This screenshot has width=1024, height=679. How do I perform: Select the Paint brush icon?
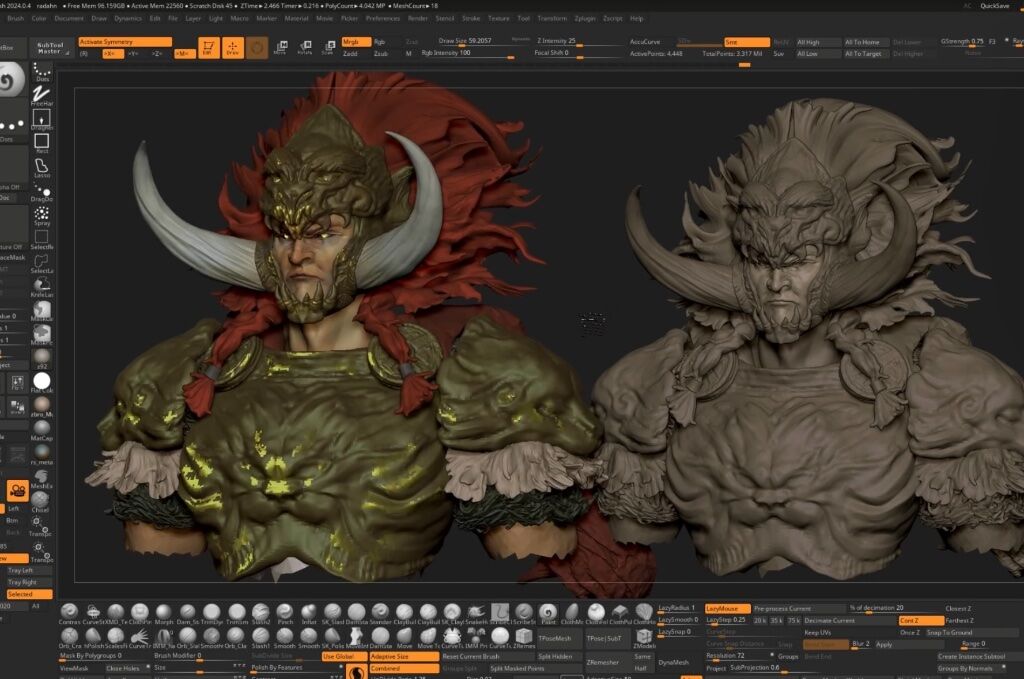tap(548, 614)
